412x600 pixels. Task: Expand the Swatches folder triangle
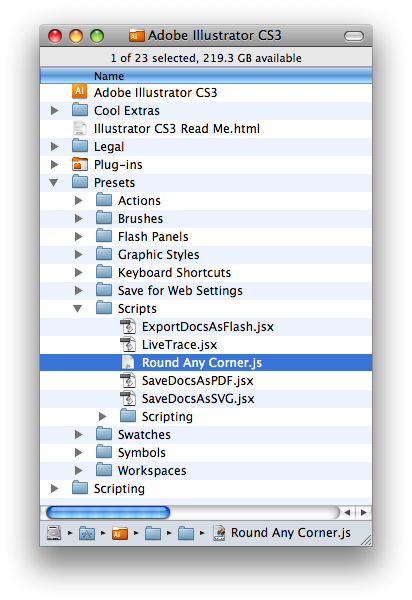tap(78, 434)
